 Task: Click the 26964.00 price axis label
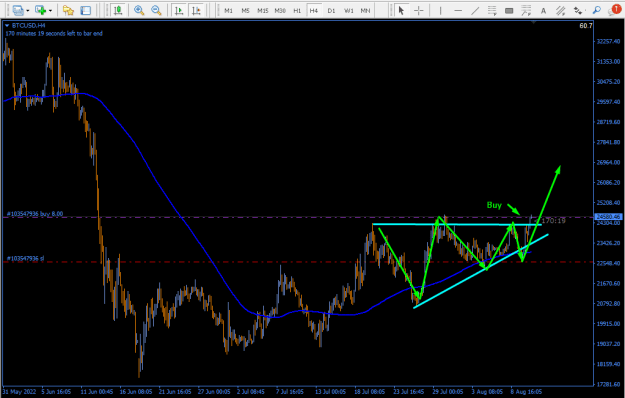coord(608,163)
